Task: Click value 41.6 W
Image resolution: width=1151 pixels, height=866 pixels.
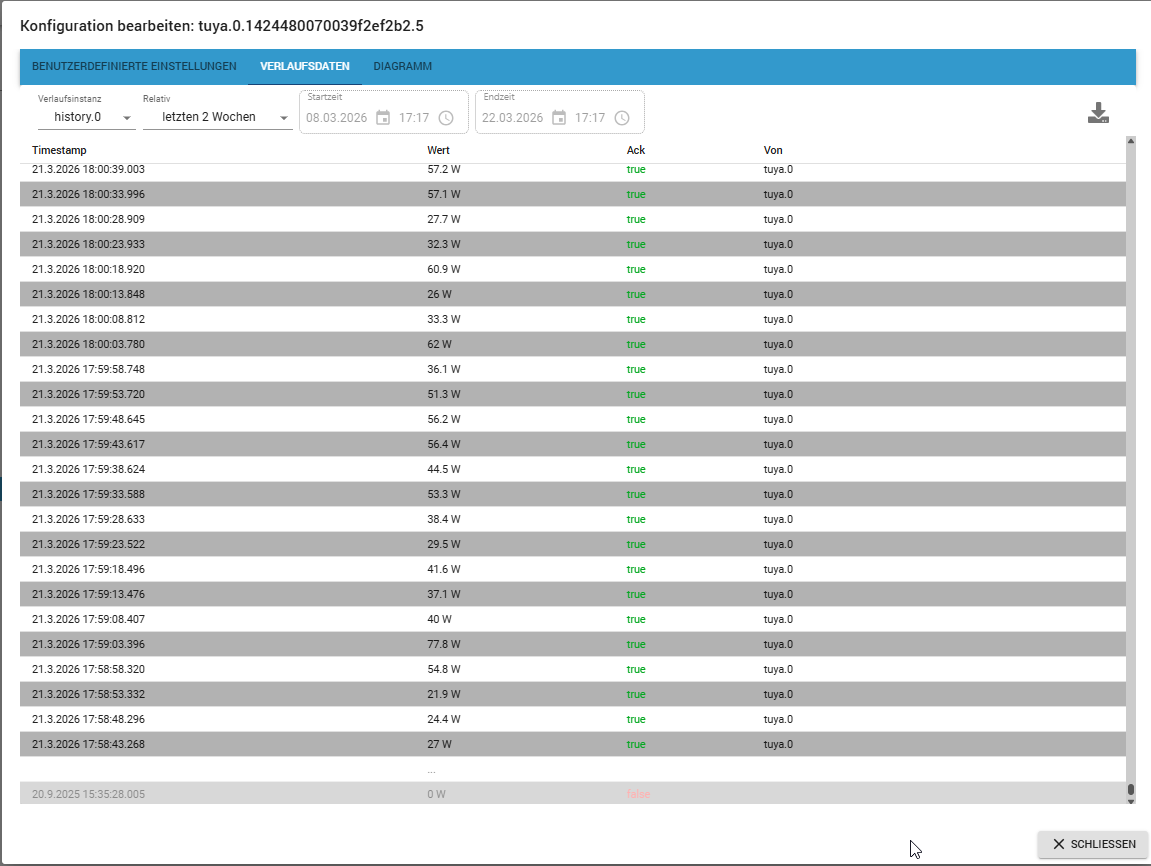Action: point(443,569)
